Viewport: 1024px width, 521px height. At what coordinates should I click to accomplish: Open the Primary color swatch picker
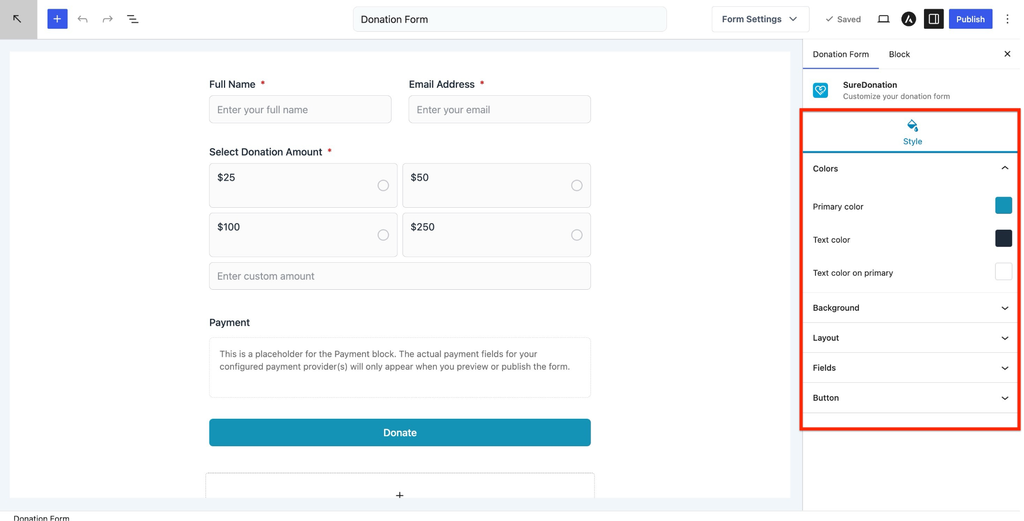(x=1003, y=206)
